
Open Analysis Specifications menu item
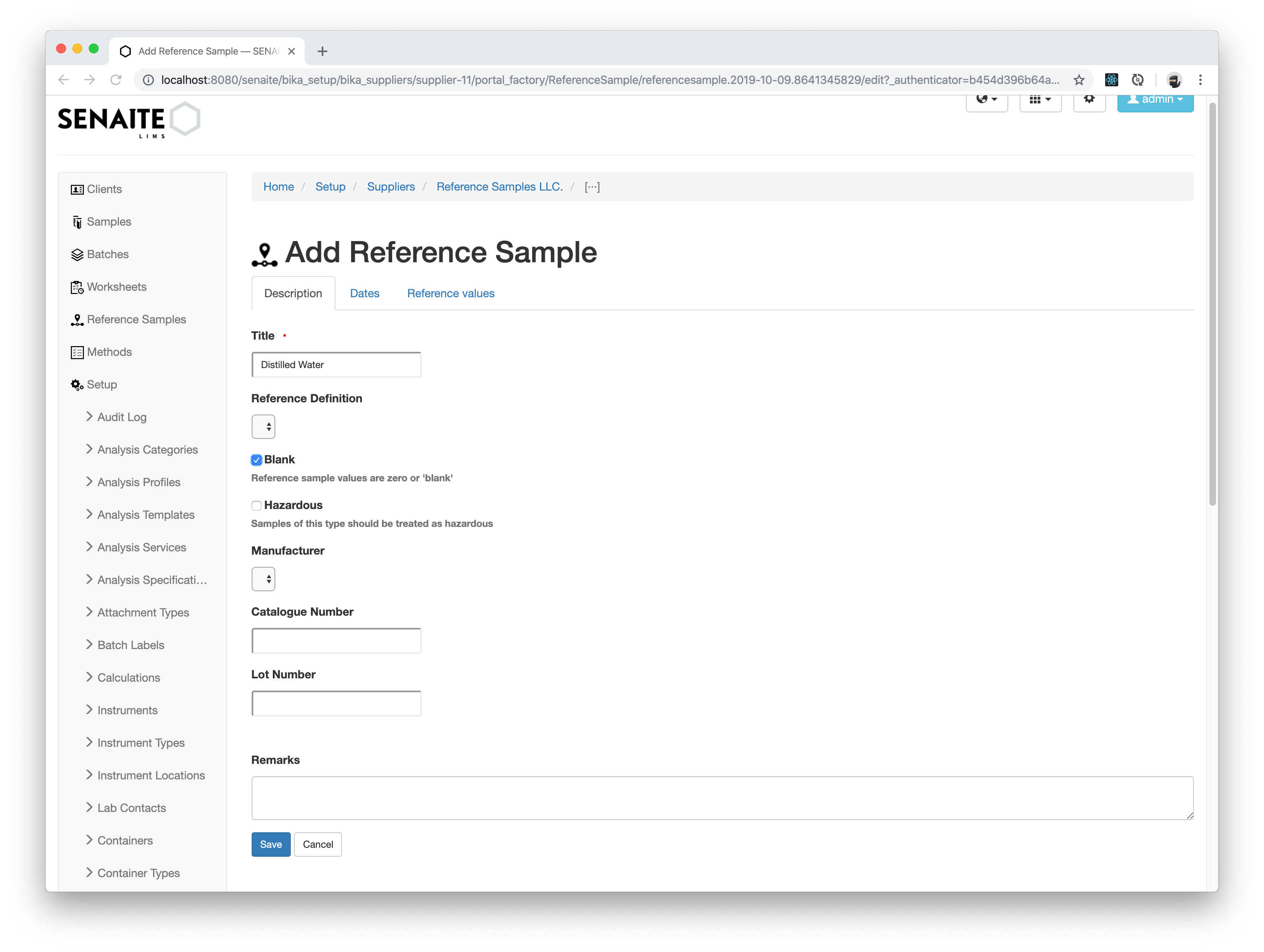pos(153,580)
